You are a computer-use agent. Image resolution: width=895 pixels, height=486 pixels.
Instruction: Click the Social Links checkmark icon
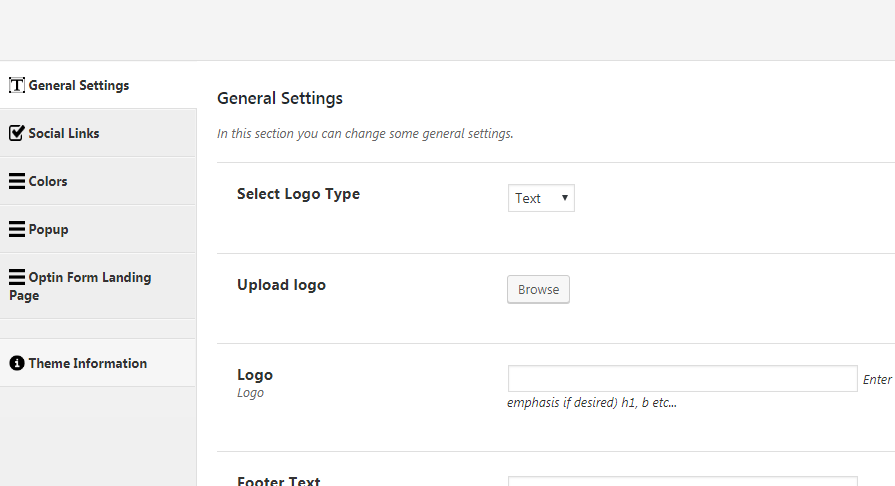point(16,133)
